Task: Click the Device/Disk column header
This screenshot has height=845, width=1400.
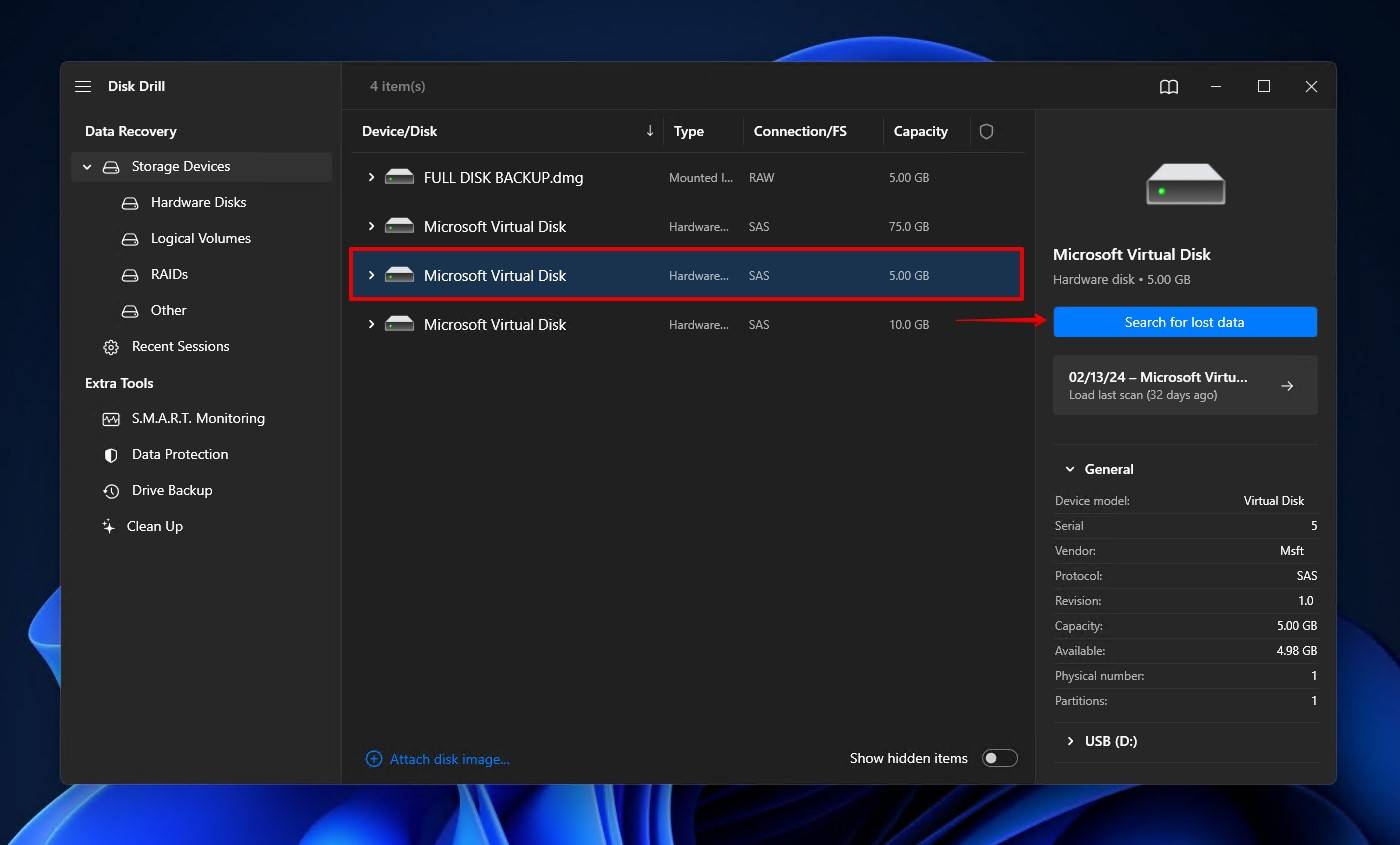Action: pos(399,131)
